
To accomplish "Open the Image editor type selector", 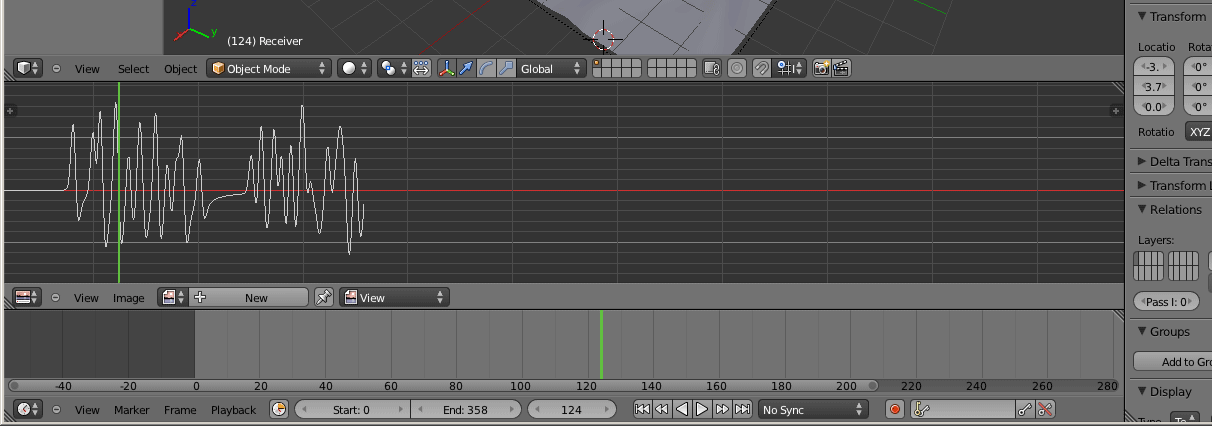I will [28, 297].
